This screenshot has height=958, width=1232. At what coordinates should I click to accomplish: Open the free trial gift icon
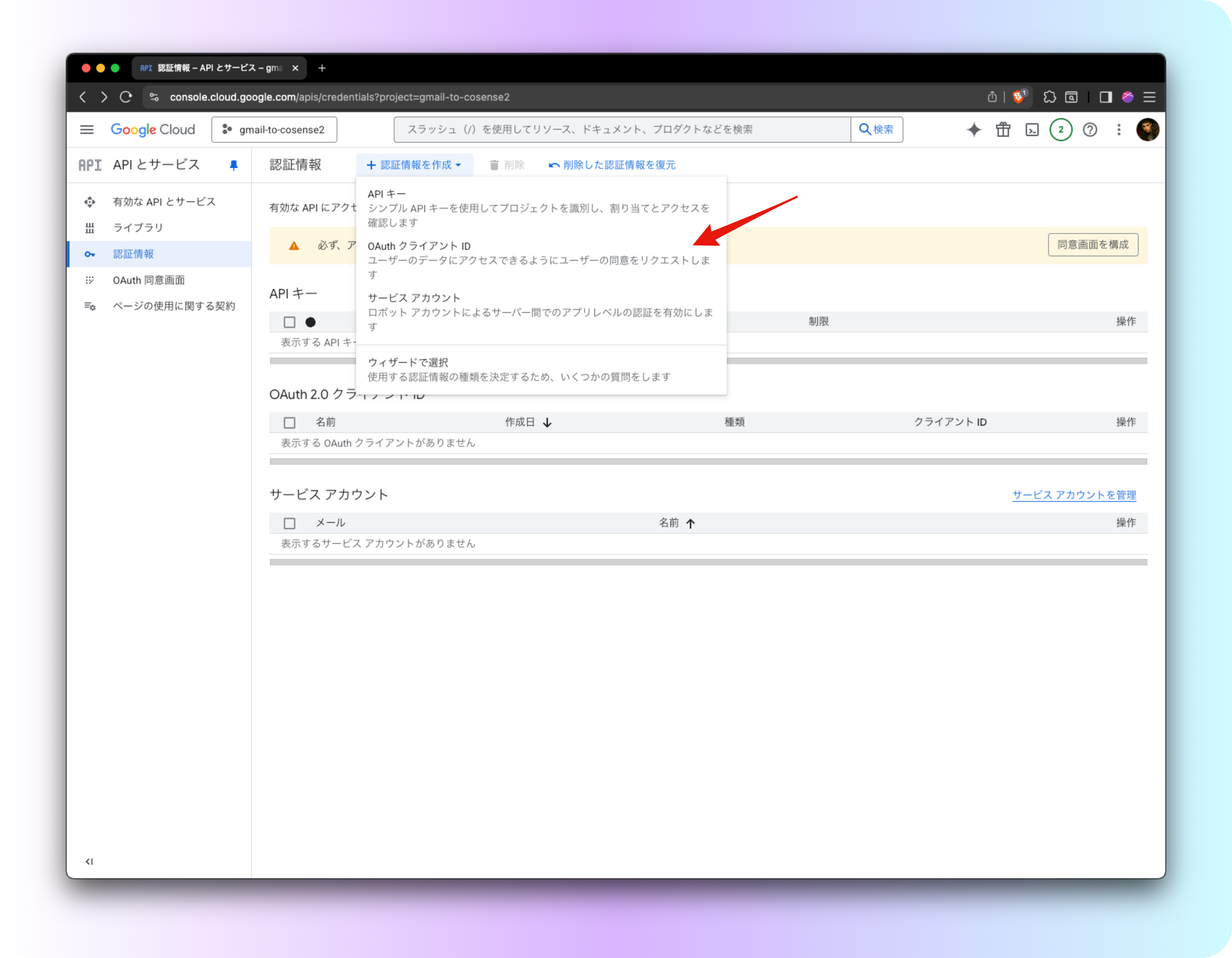[1003, 130]
